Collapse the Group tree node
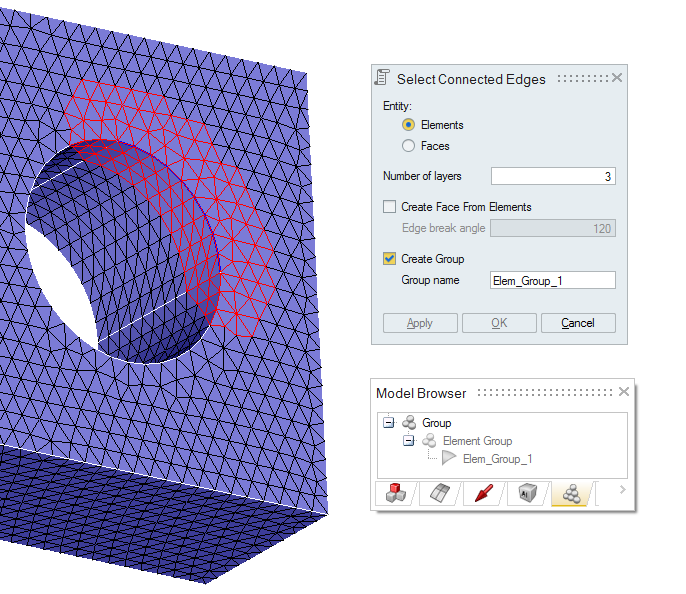Viewport: 686px width, 594px height. [389, 423]
